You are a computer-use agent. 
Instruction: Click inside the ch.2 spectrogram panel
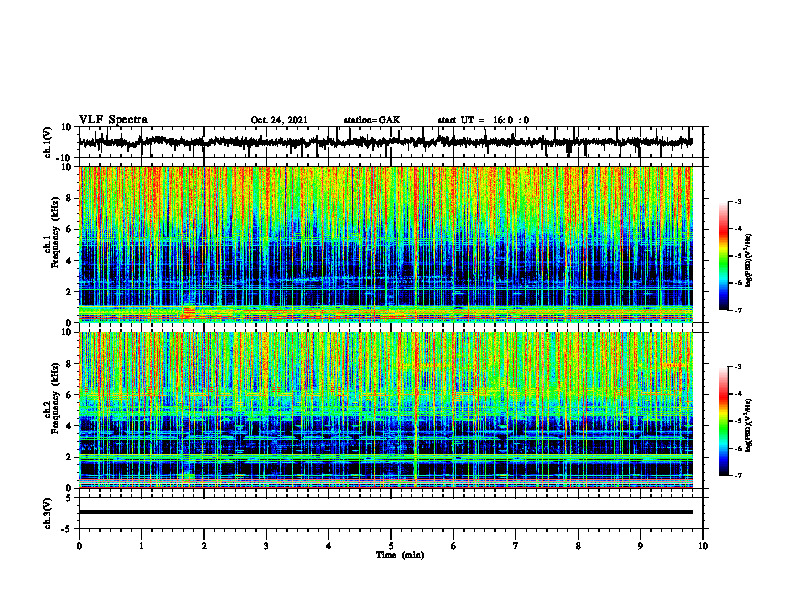click(385, 410)
